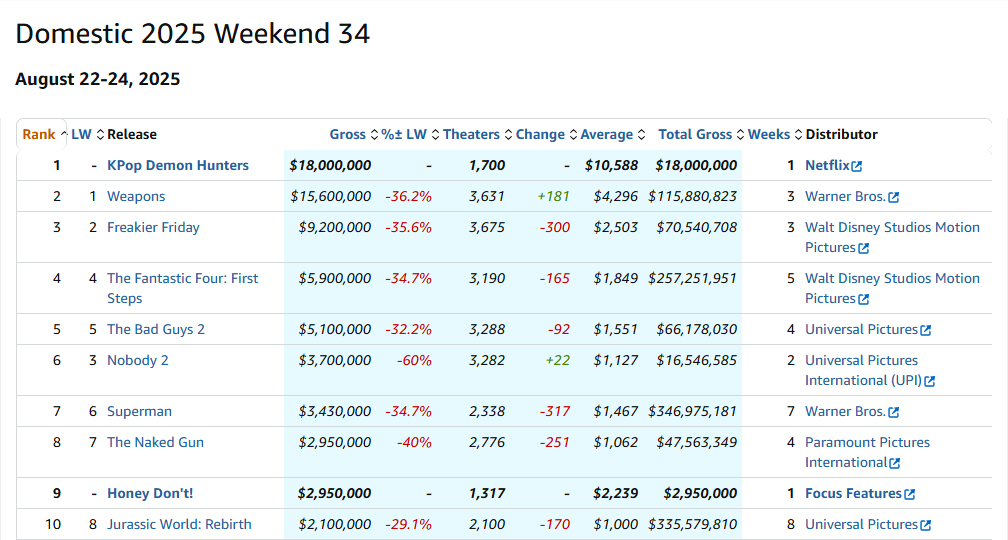Viewport: 1008px width, 540px height.
Task: Sort table by Weeks column
Action: (x=768, y=134)
